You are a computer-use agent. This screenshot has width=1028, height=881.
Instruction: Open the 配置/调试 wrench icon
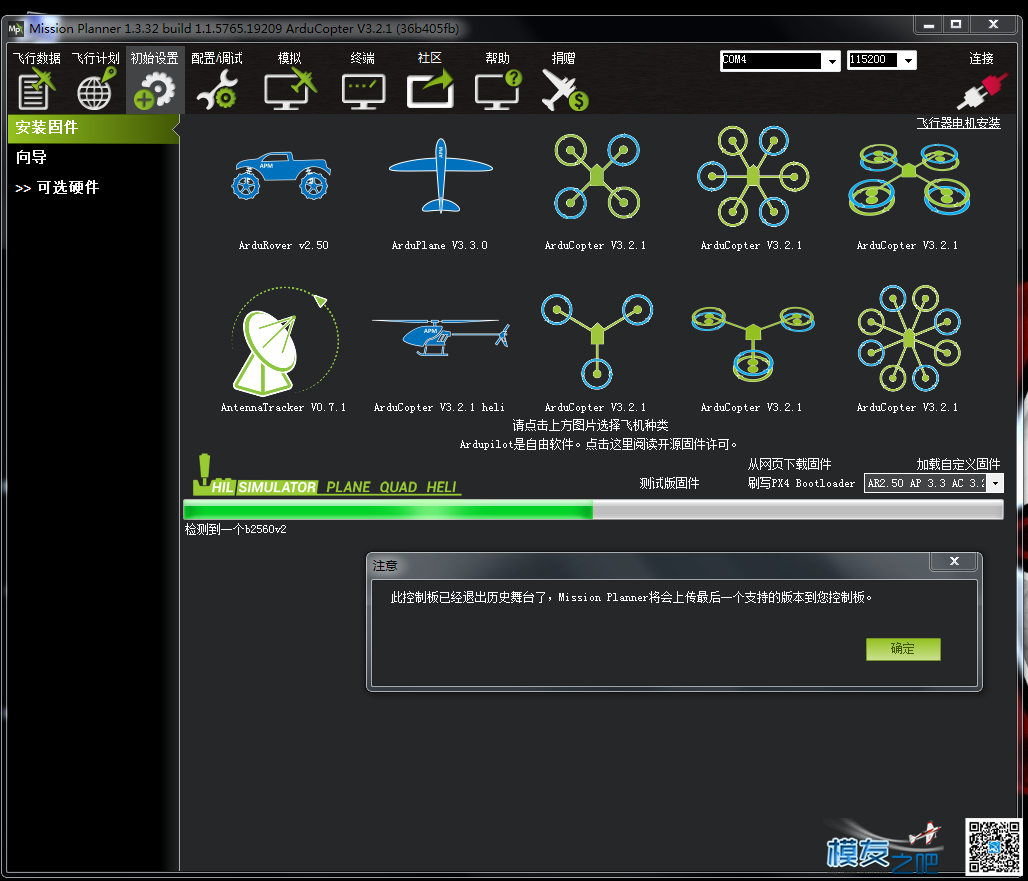tap(217, 90)
